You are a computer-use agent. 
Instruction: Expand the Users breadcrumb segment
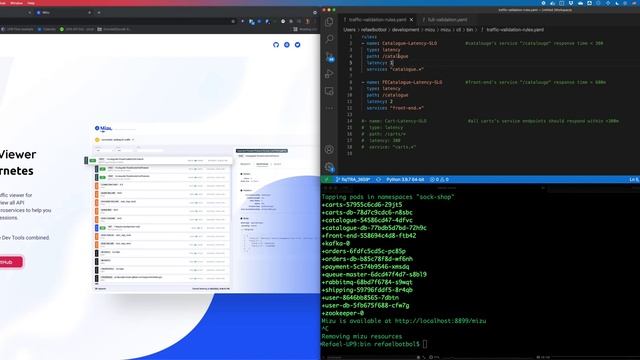(x=349, y=30)
